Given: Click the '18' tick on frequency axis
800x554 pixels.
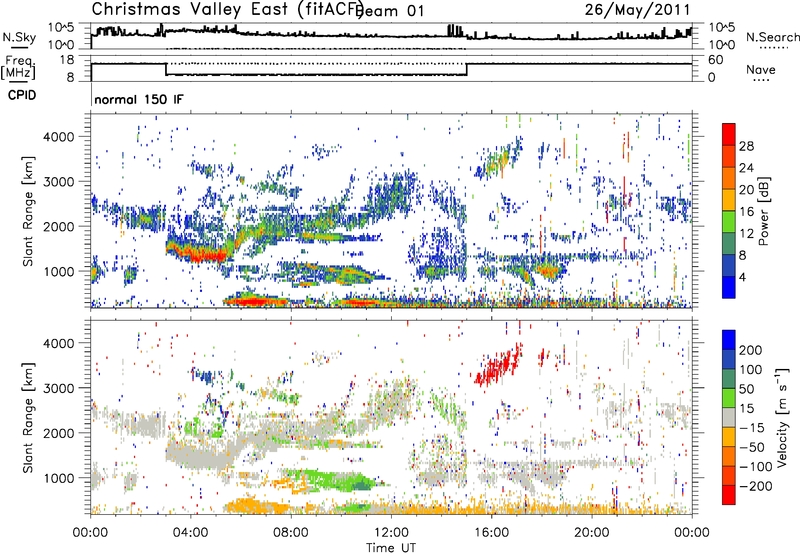Looking at the screenshot, I should (67, 60).
